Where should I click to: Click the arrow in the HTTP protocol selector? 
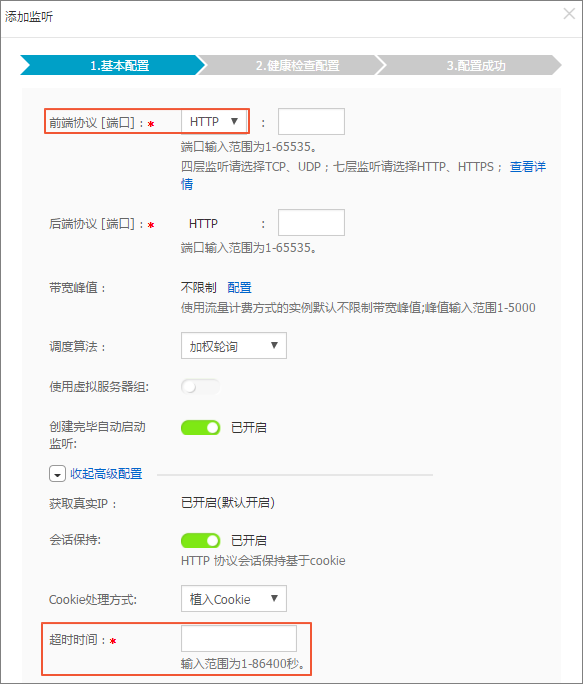point(234,121)
